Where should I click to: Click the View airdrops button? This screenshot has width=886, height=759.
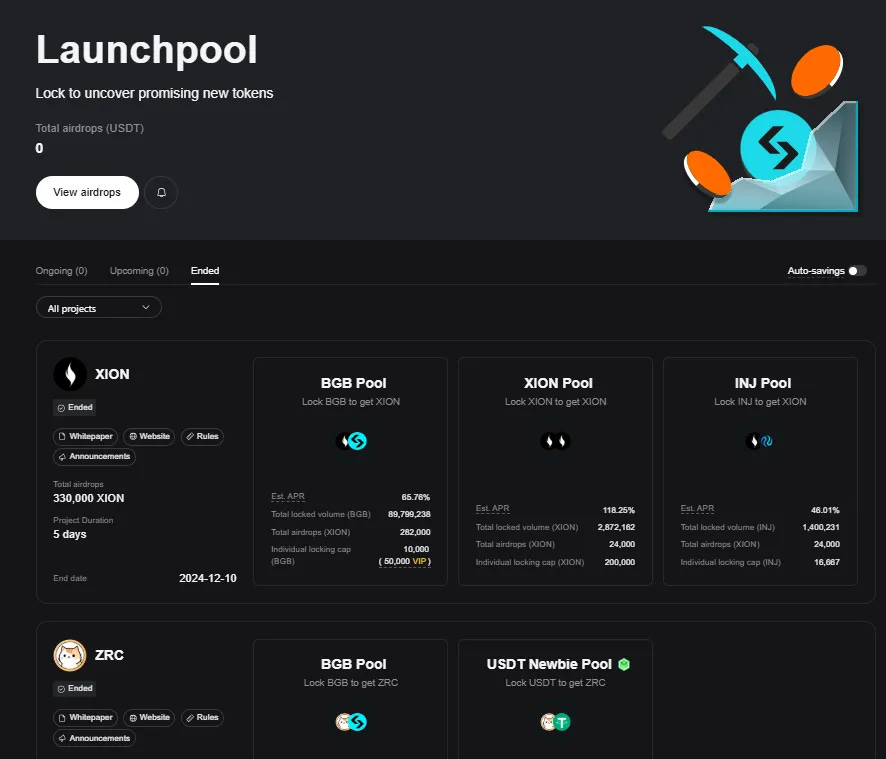tap(87, 192)
